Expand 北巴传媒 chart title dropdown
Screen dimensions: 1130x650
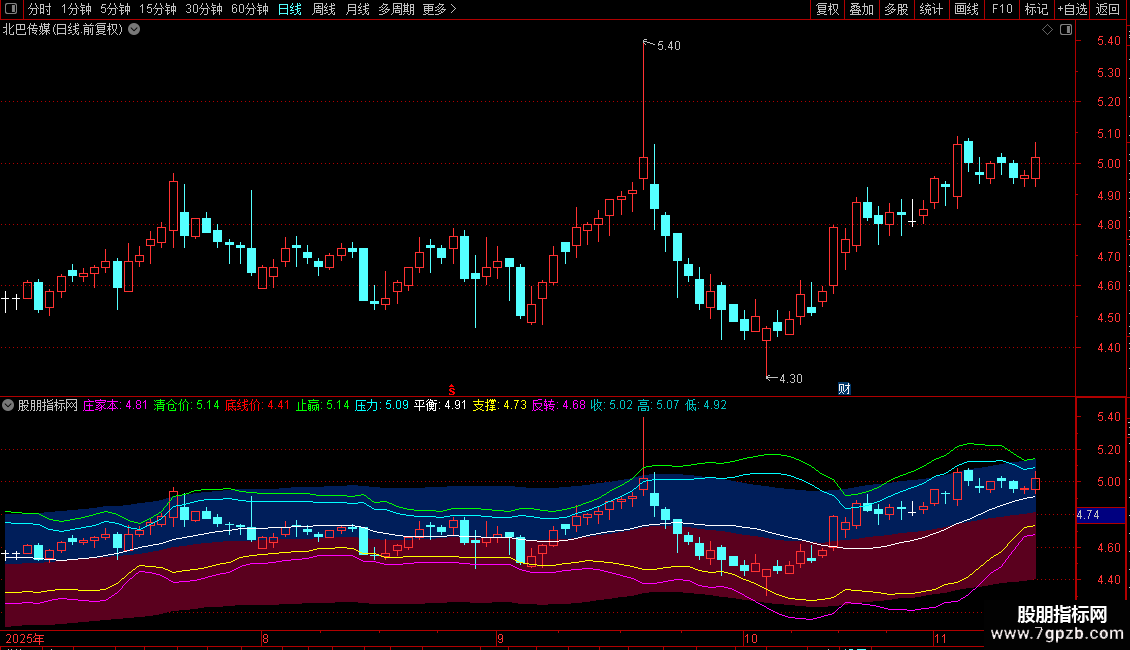(134, 30)
